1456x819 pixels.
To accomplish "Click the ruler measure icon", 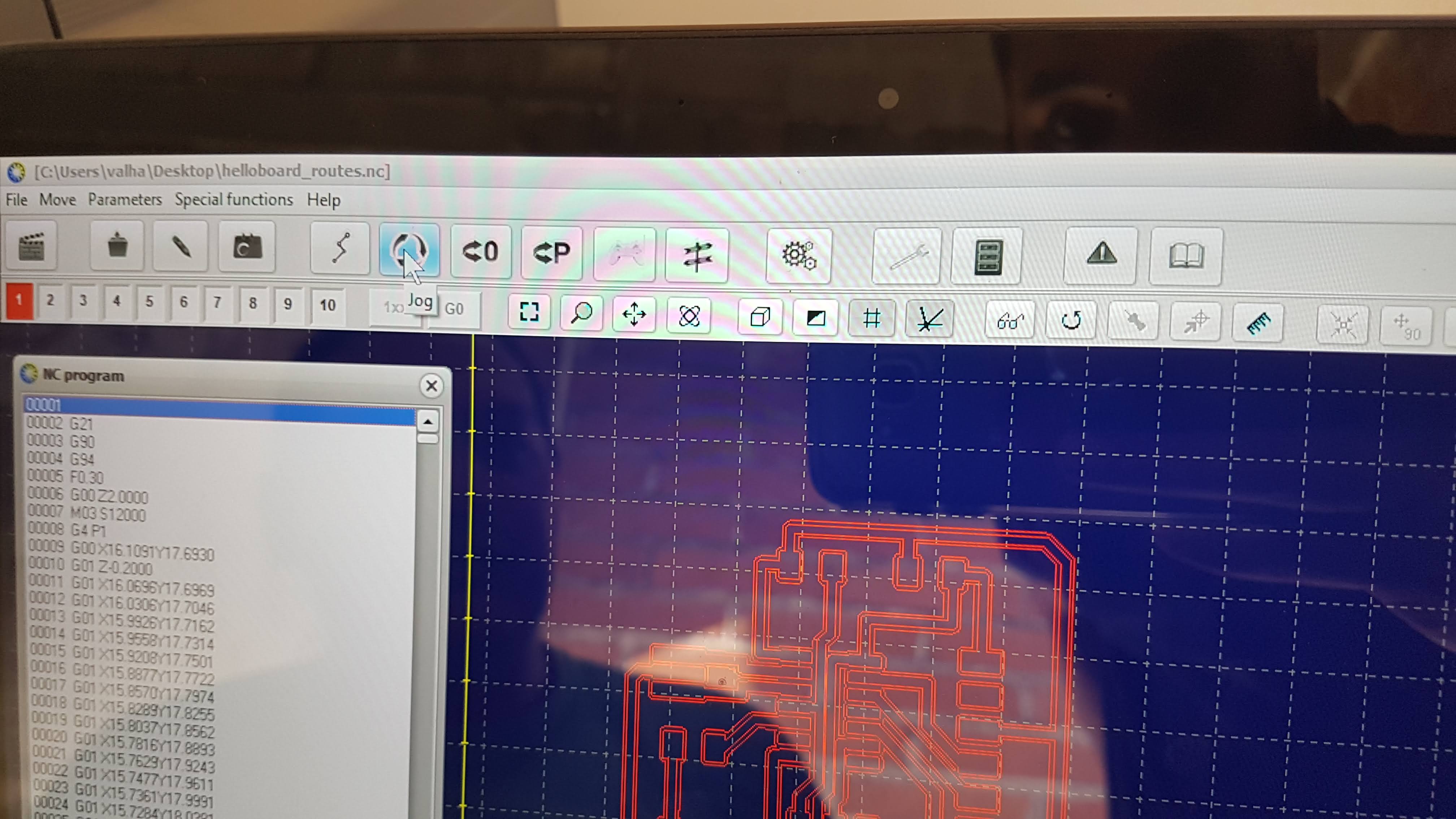I will 1258,323.
